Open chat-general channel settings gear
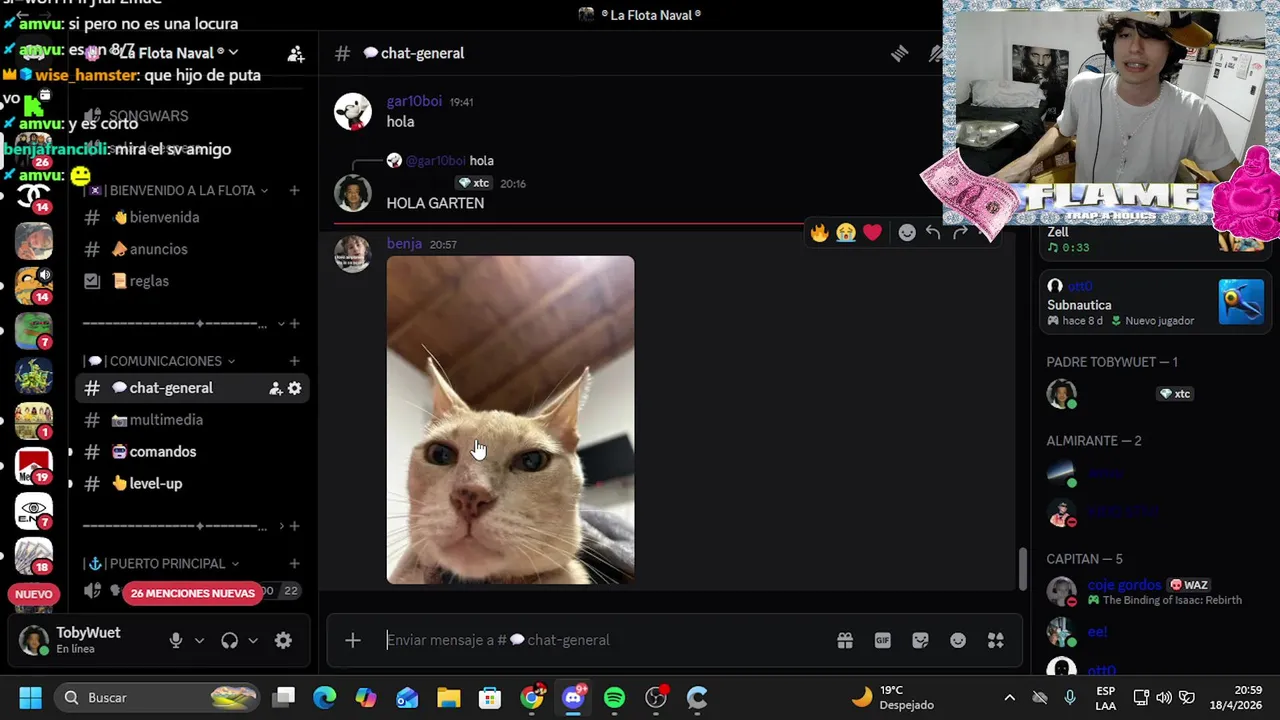1280x720 pixels. (x=295, y=388)
